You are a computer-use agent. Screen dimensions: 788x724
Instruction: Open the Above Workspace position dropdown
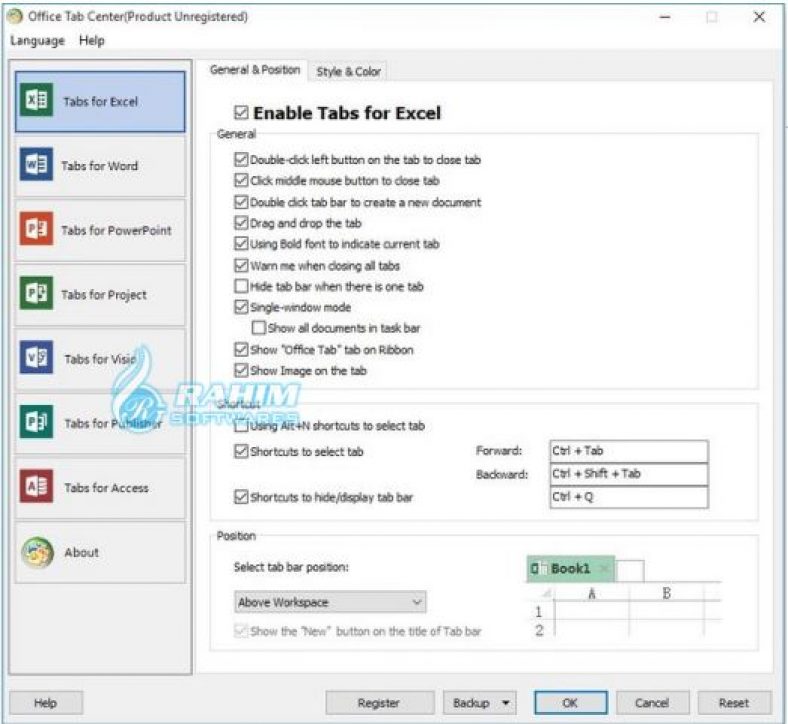330,602
